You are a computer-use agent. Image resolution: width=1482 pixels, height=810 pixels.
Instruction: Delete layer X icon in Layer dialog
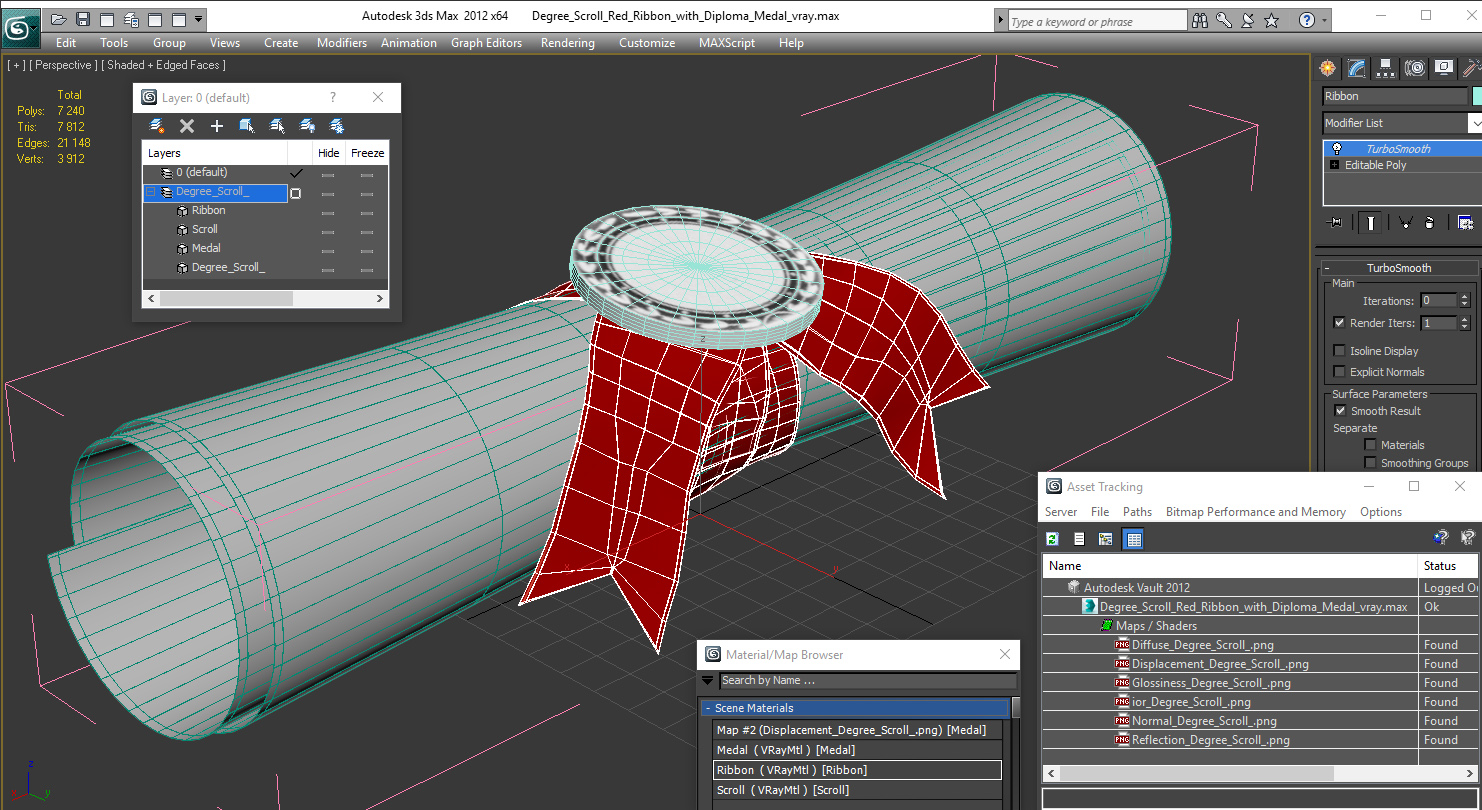pyautogui.click(x=187, y=126)
